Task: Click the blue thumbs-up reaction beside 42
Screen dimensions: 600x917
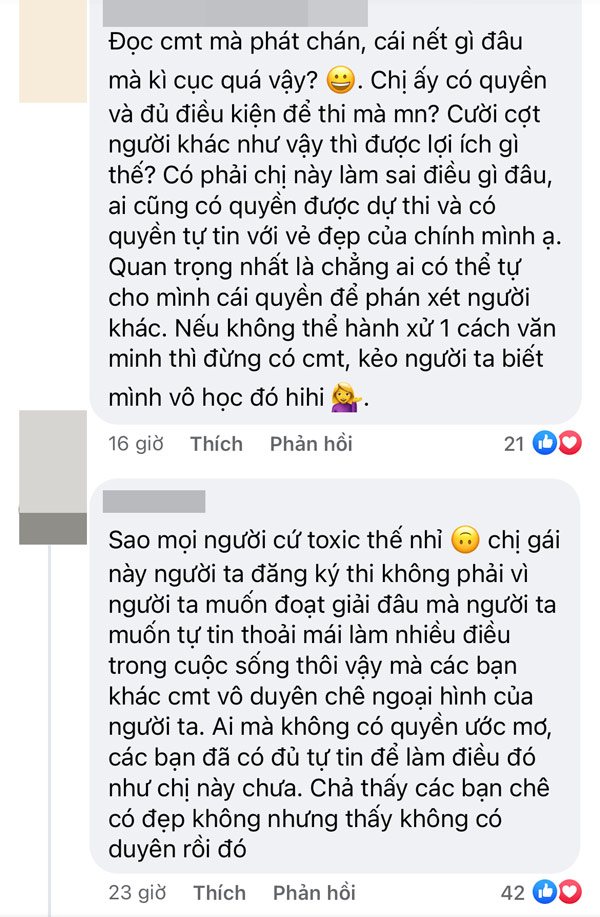Action: (544, 892)
